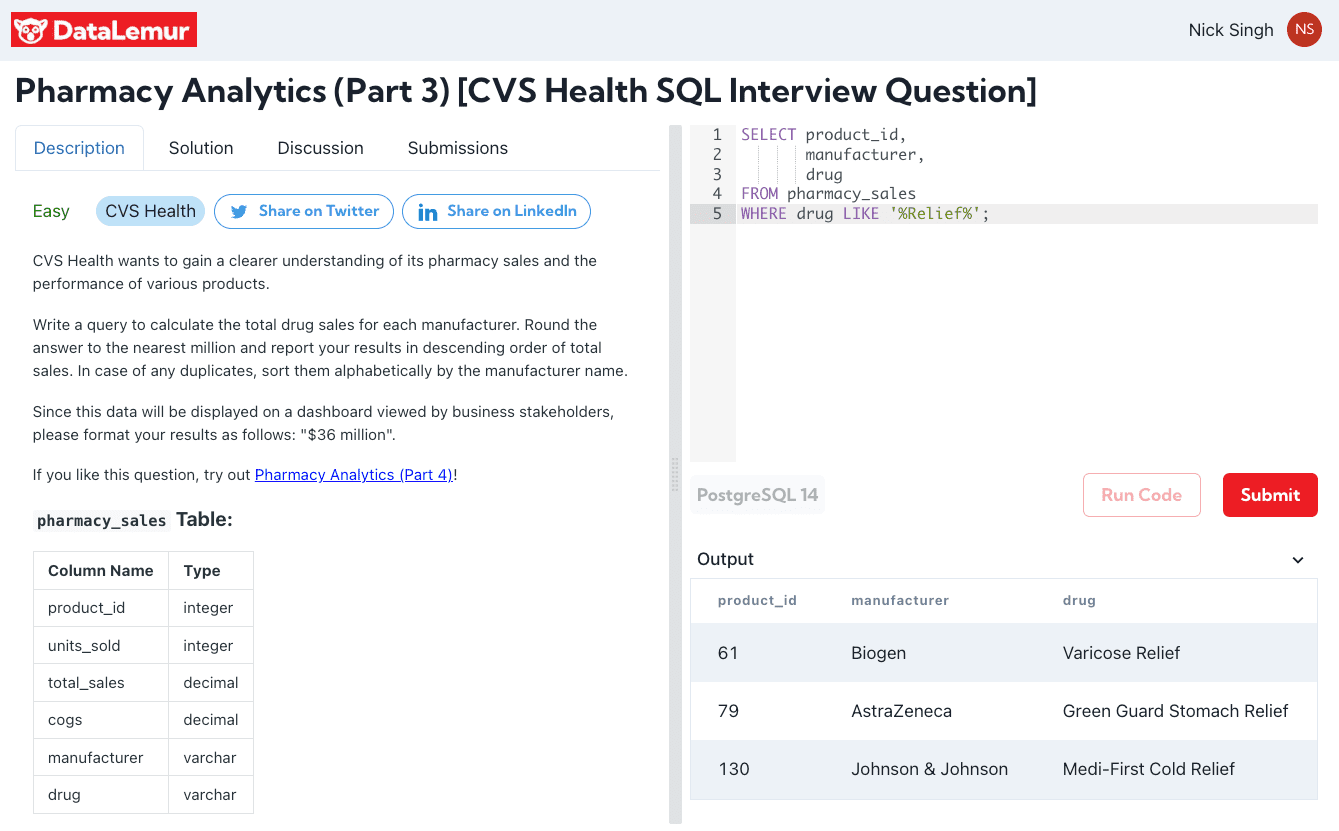This screenshot has height=831, width=1339.
Task: Click the product_id output column header
Action: tap(757, 601)
